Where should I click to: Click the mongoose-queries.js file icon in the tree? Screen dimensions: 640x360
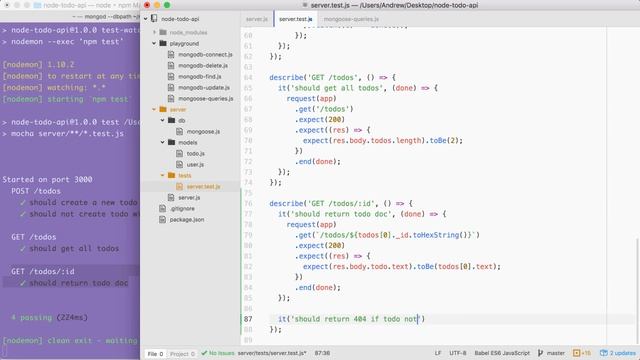click(171, 98)
